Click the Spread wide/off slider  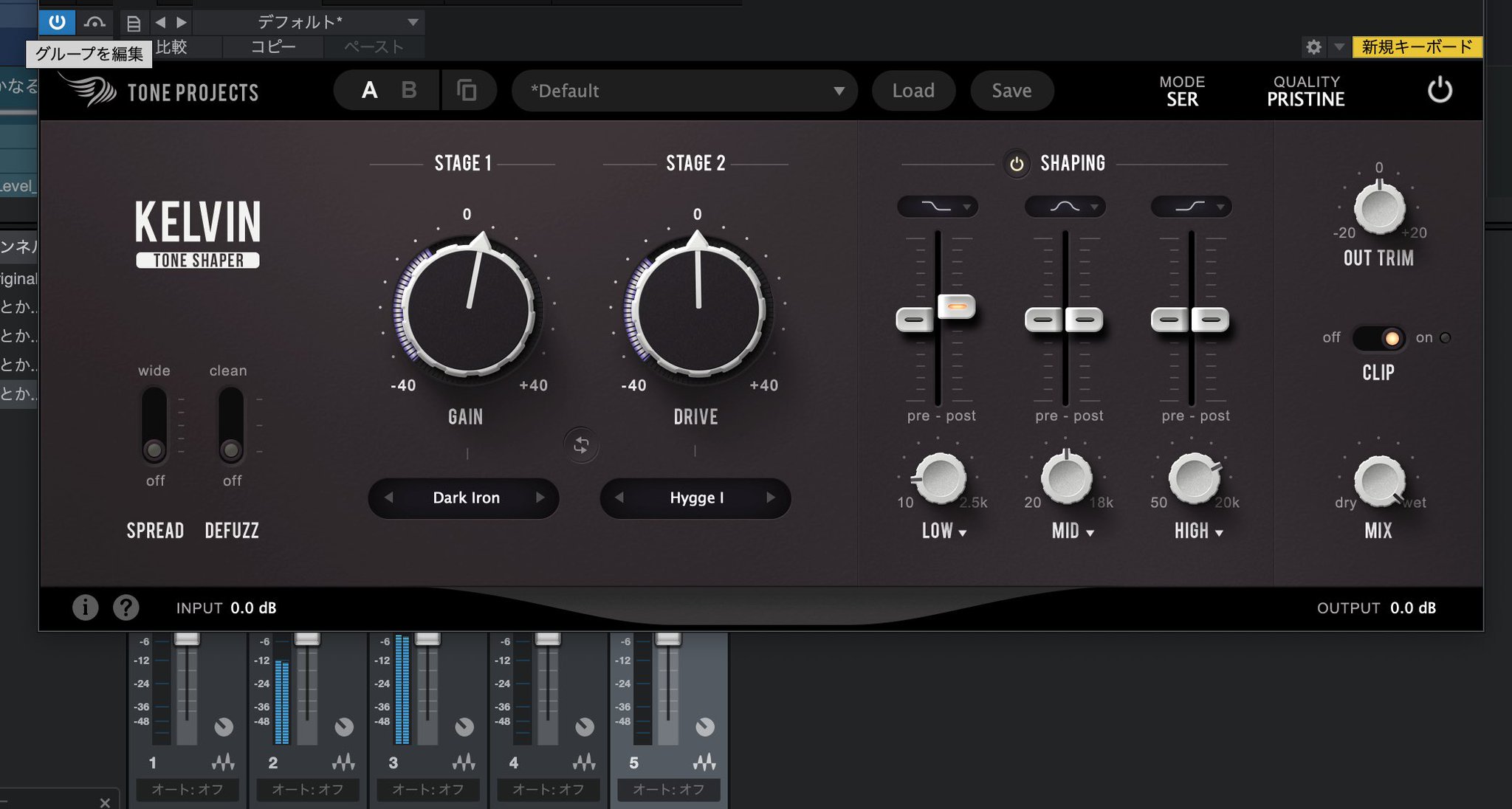(x=154, y=426)
